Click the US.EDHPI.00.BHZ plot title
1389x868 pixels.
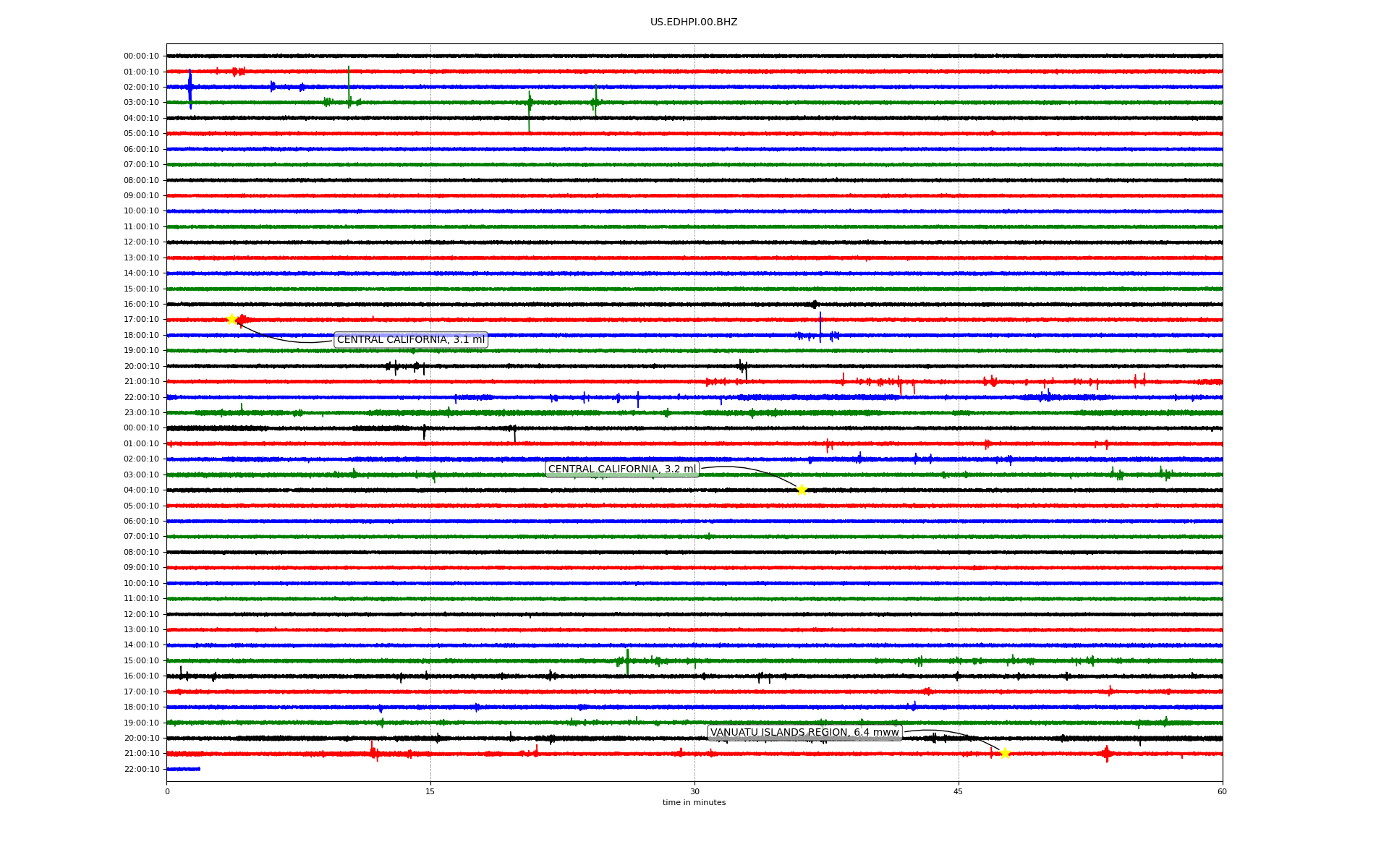click(x=694, y=22)
